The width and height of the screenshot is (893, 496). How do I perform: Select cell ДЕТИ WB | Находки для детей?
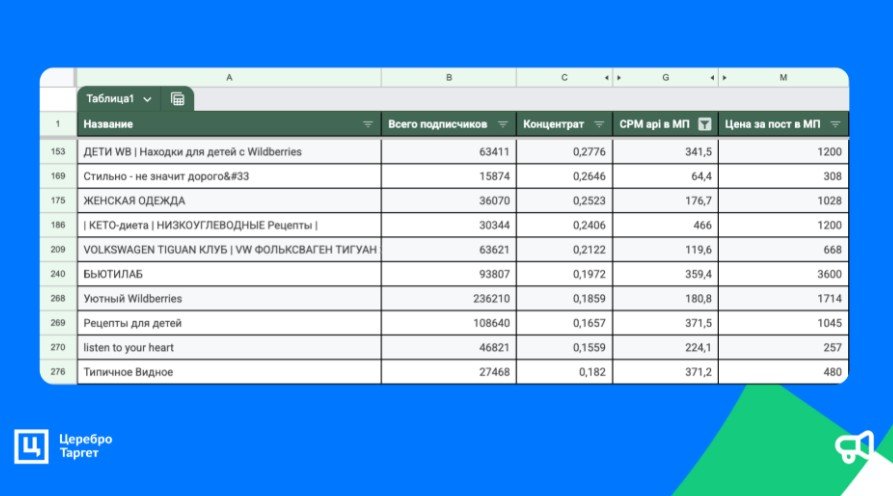[229, 151]
